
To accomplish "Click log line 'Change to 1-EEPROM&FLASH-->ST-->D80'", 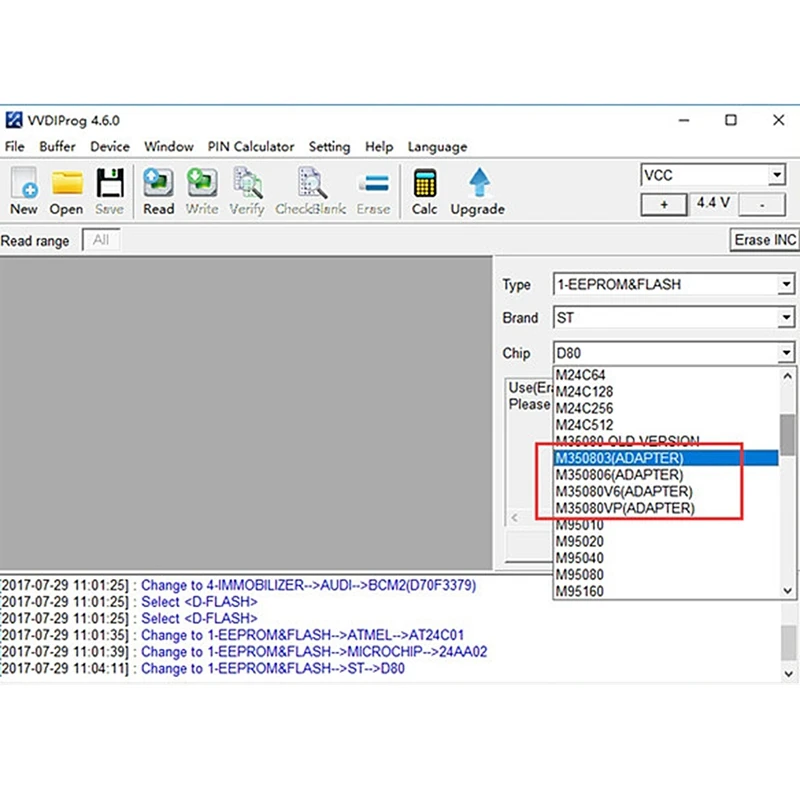I will tap(273, 668).
